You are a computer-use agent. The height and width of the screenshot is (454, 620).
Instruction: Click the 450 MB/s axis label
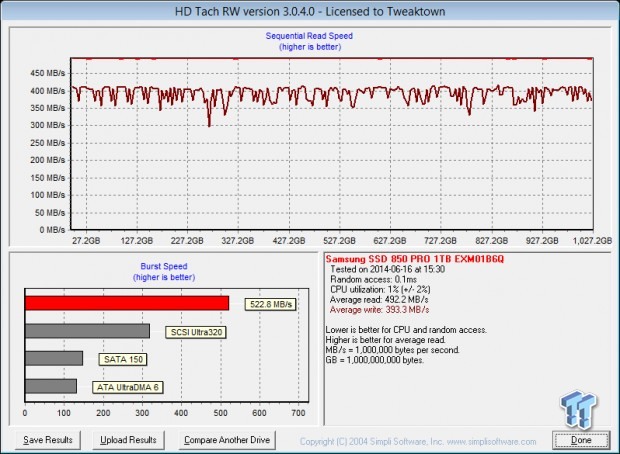click(x=47, y=73)
